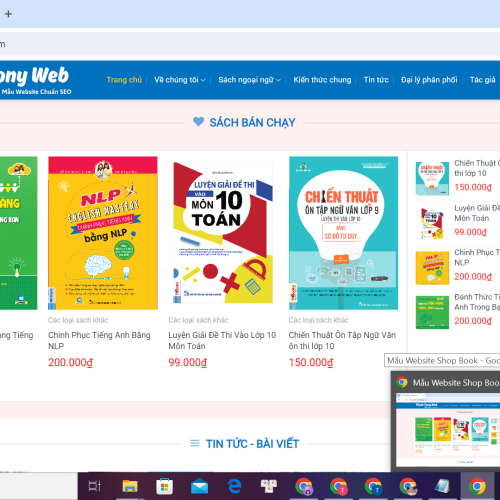Click the sidebar 99.000₫ price
Viewport: 500px width, 500px height.
[470, 232]
